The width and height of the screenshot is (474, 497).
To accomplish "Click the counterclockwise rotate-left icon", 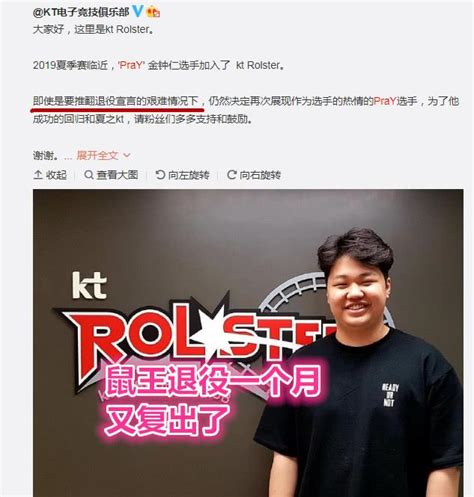I will (x=160, y=175).
